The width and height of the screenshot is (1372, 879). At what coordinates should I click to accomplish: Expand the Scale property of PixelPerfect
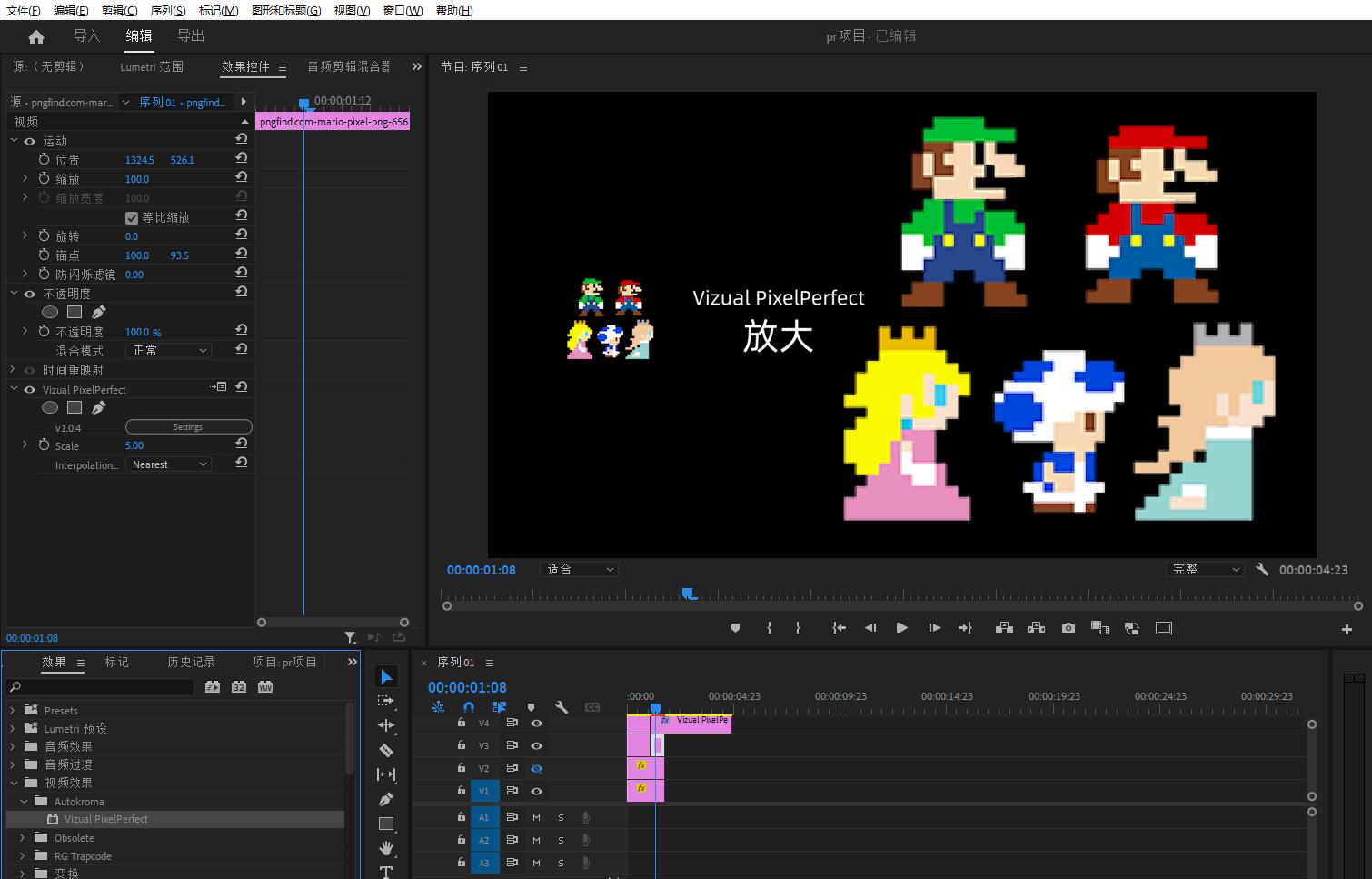25,445
